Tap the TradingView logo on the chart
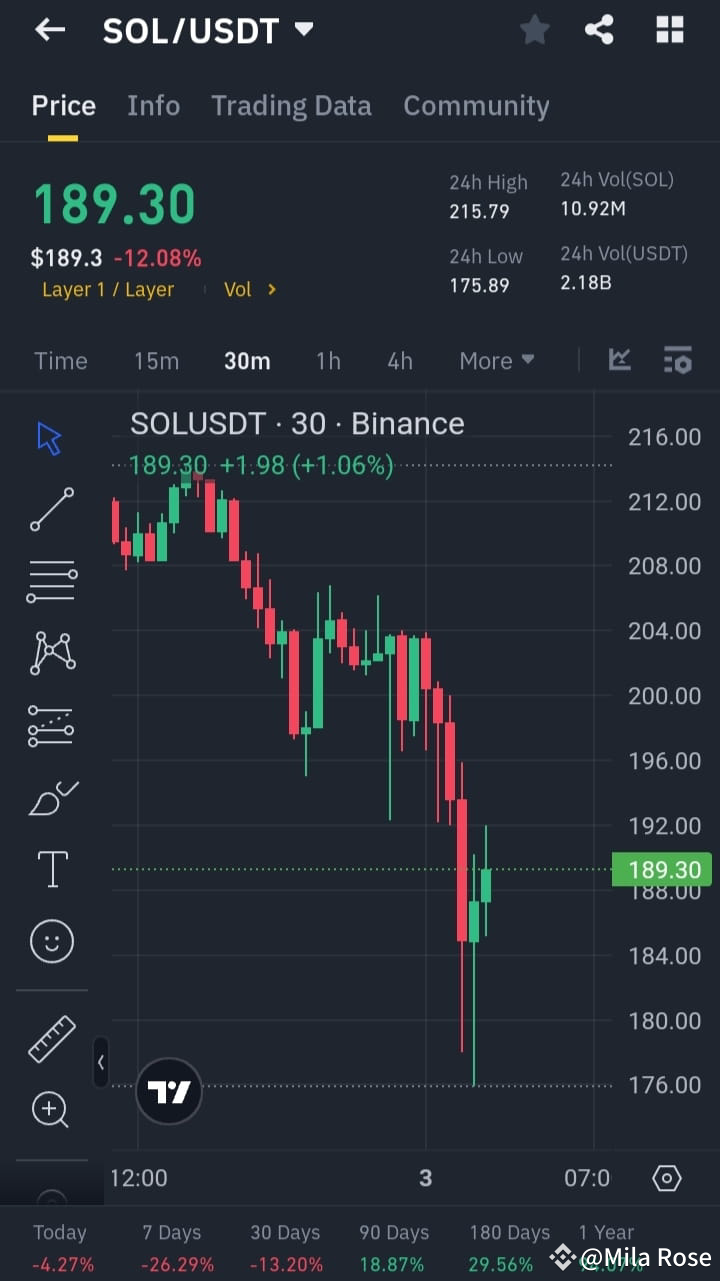This screenshot has height=1281, width=720. click(x=168, y=1091)
